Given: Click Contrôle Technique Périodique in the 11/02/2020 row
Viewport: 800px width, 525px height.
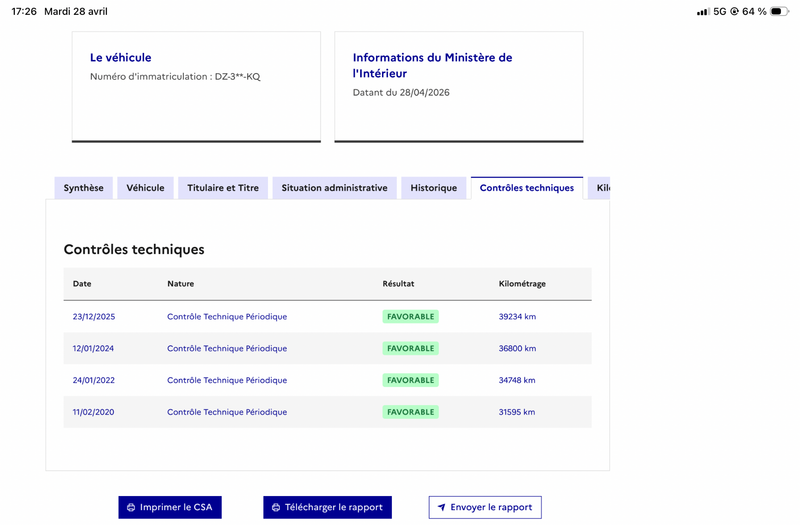Looking at the screenshot, I should 227,412.
